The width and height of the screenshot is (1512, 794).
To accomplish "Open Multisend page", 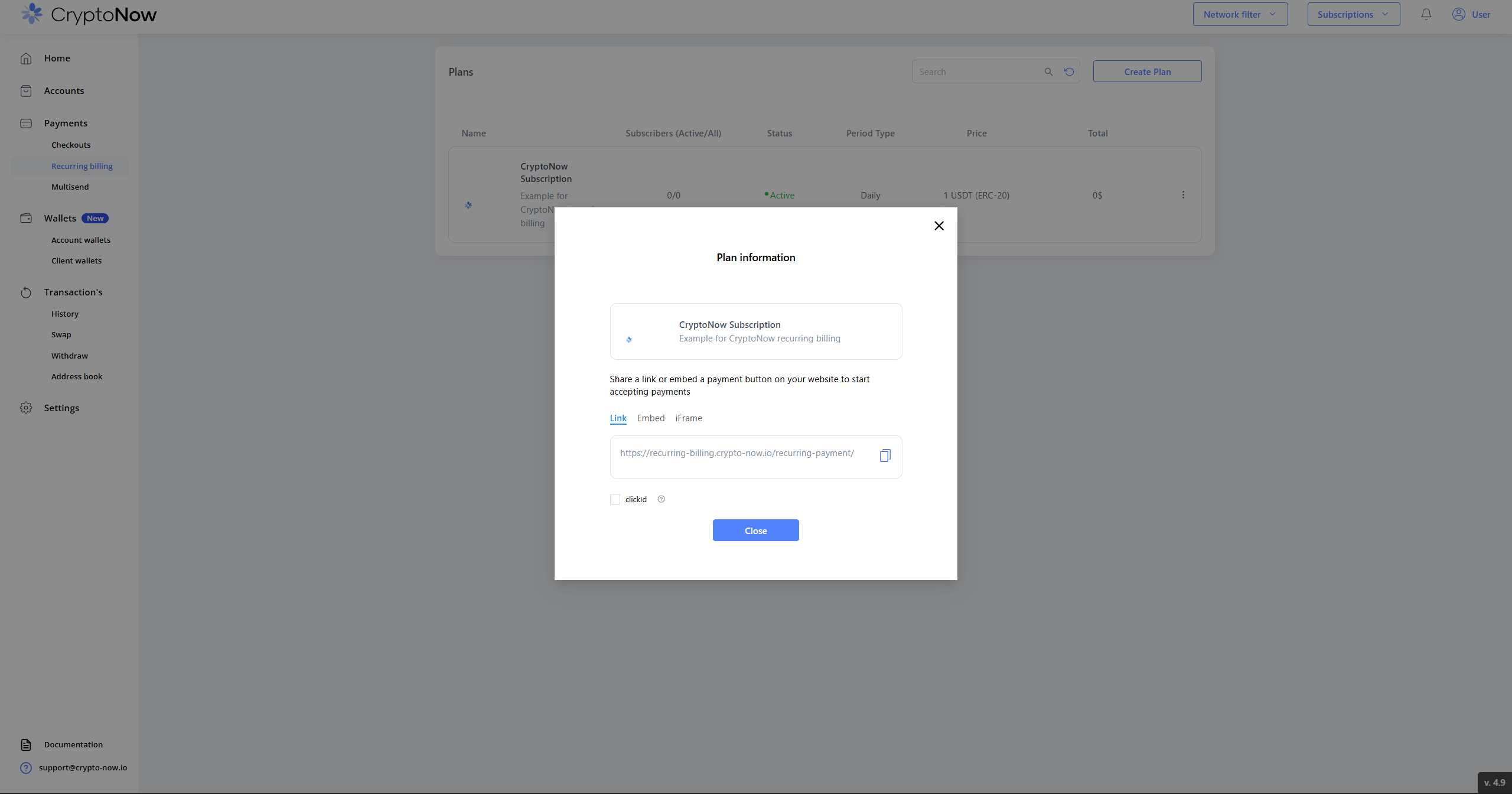I will point(70,187).
